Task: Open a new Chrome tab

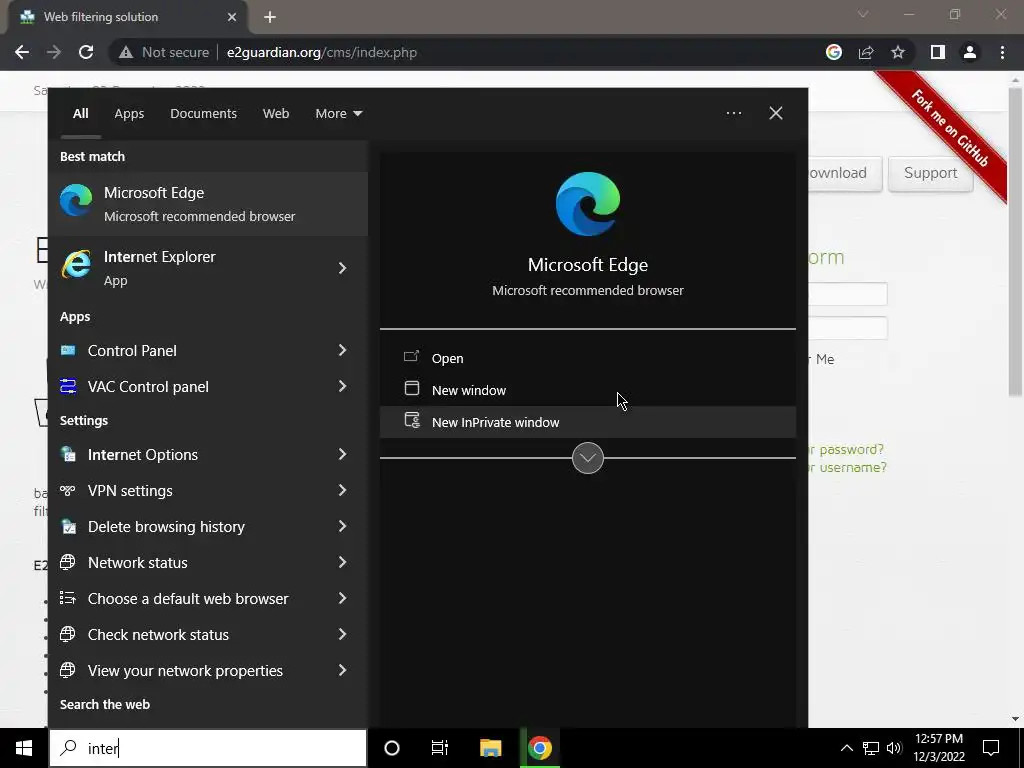Action: click(270, 17)
